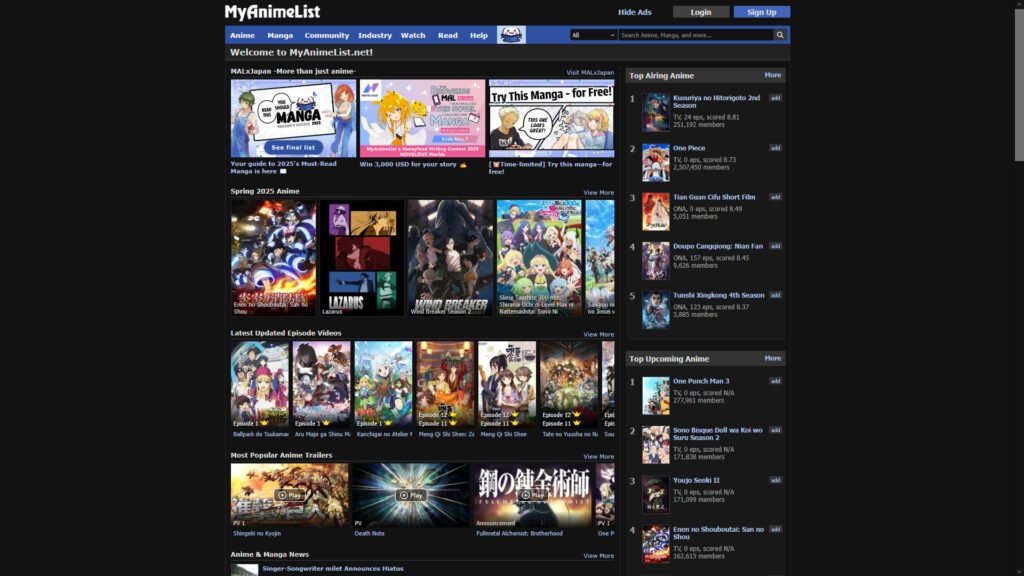Open the Wind Breaker Season 2 poster

tap(451, 258)
